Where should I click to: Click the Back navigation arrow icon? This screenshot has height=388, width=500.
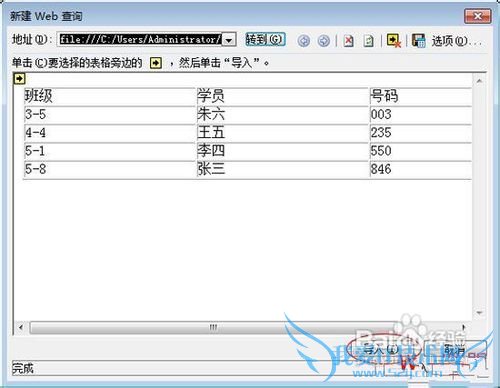pyautogui.click(x=303, y=41)
